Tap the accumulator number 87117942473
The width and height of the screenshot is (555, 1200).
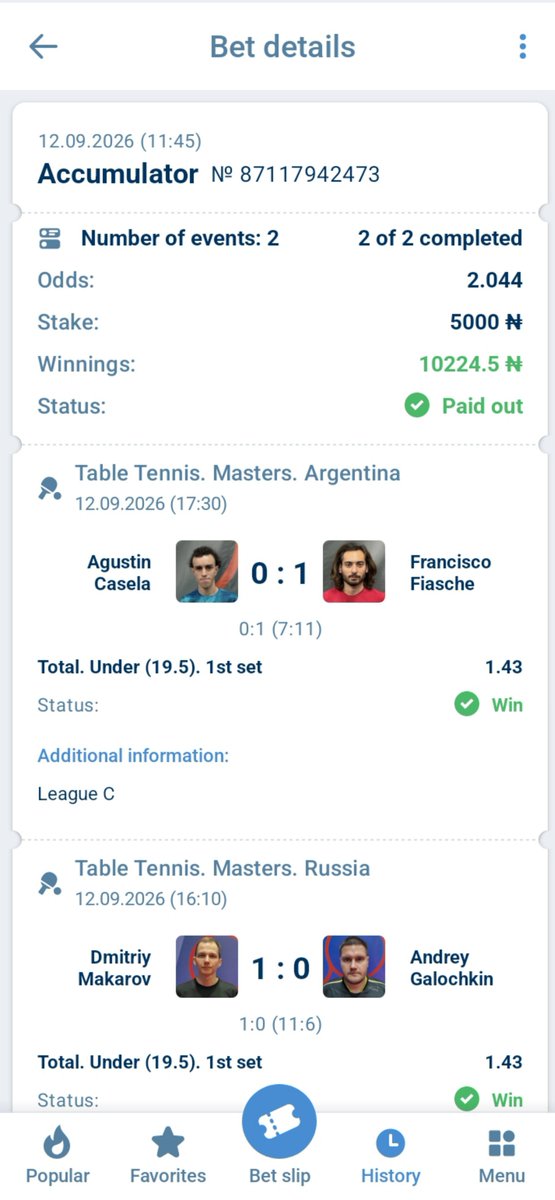click(x=295, y=174)
